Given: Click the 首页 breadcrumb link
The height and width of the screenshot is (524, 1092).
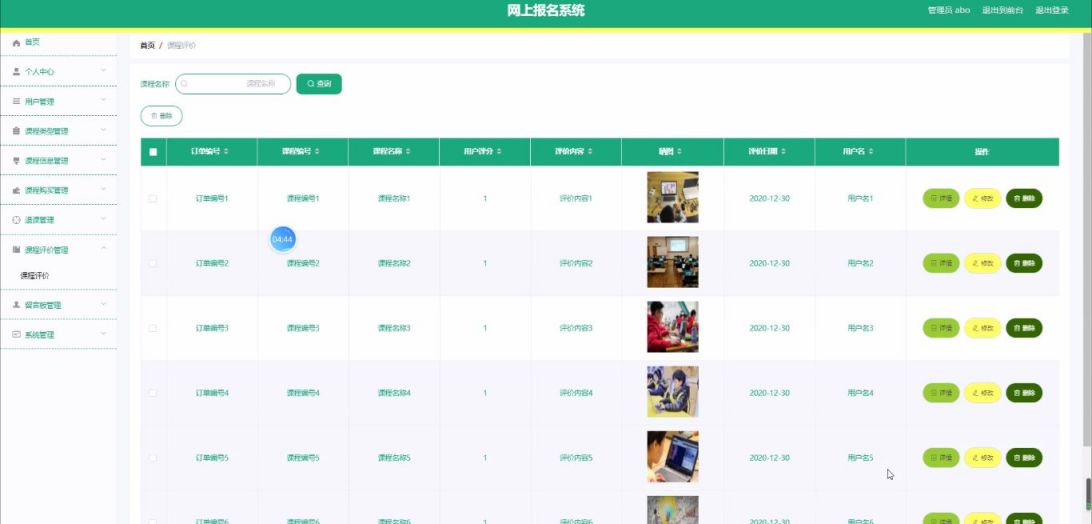Looking at the screenshot, I should [x=147, y=45].
